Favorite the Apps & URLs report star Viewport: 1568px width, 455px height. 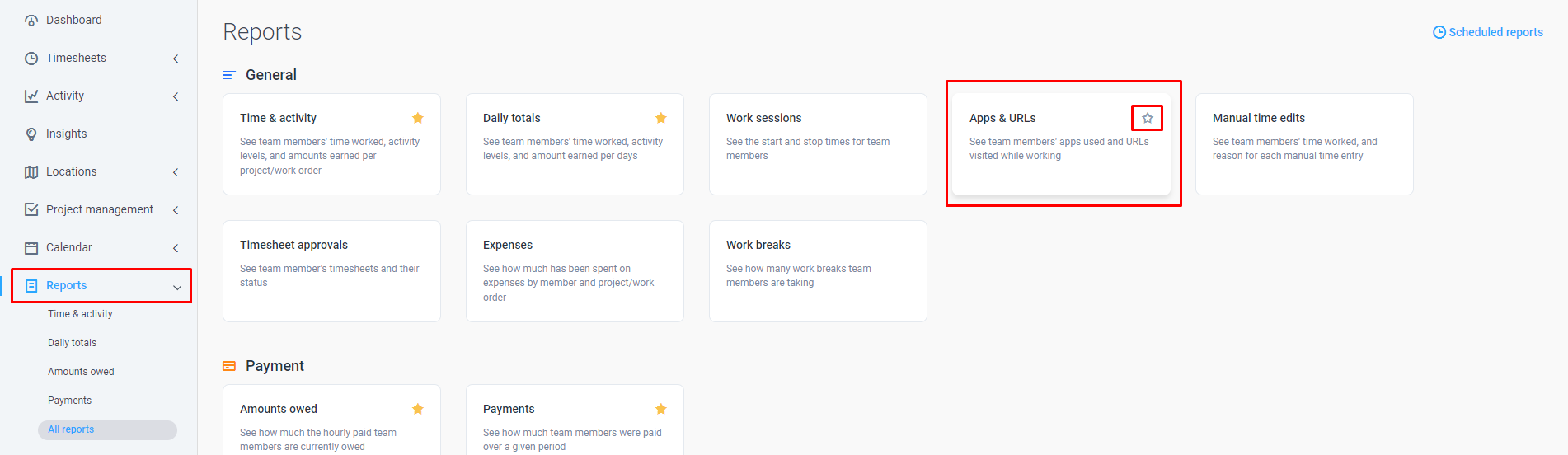1148,118
